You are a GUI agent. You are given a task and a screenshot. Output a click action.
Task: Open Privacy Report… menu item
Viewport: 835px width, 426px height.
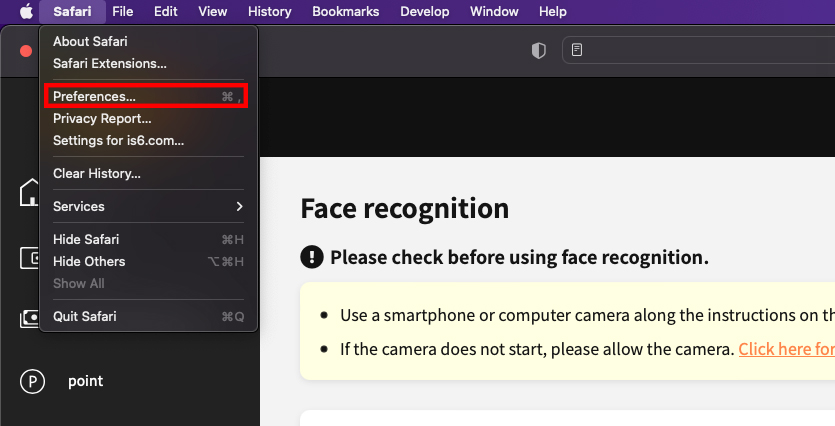(x=148, y=119)
